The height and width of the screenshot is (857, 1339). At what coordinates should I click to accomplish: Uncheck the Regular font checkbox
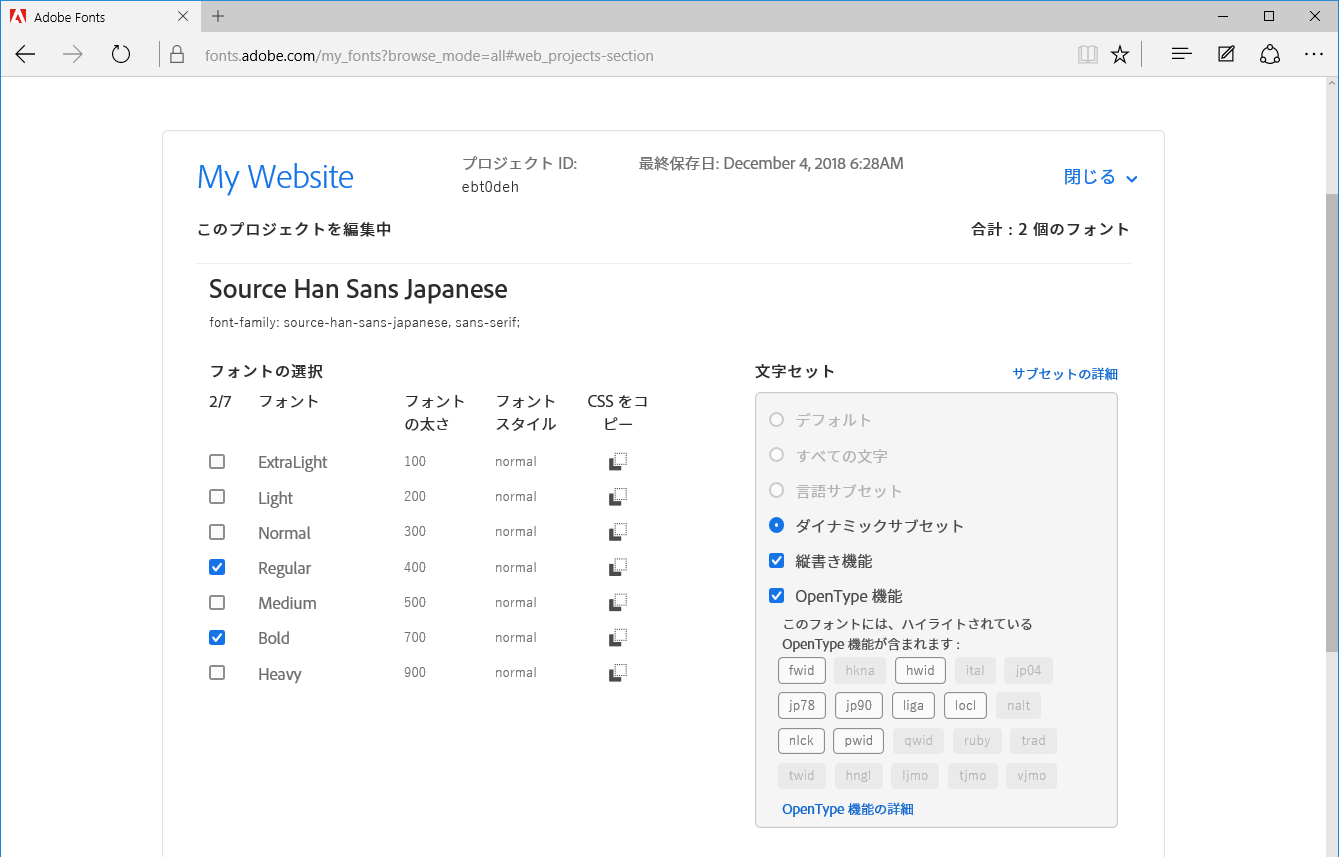[x=217, y=567]
